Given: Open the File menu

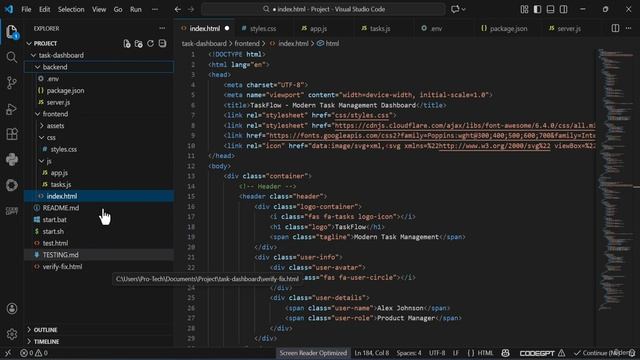Looking at the screenshot, I should tap(26, 9).
